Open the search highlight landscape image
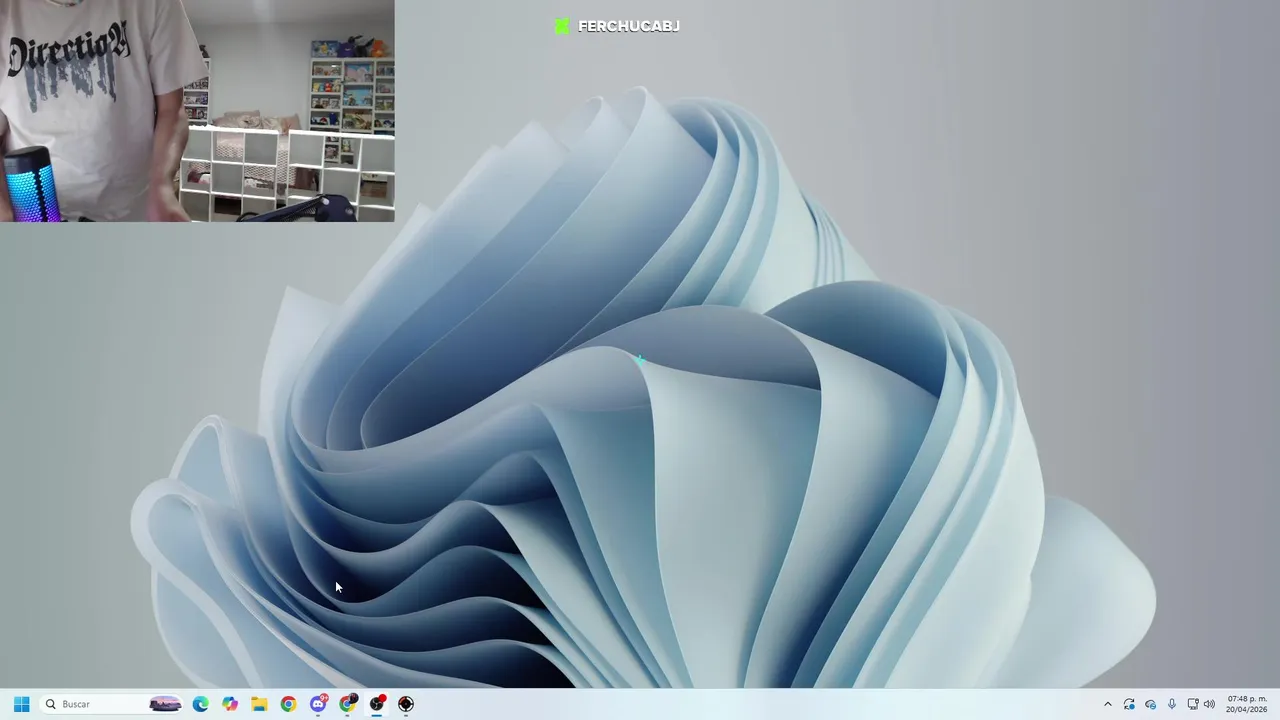This screenshot has height=720, width=1280. 165,704
